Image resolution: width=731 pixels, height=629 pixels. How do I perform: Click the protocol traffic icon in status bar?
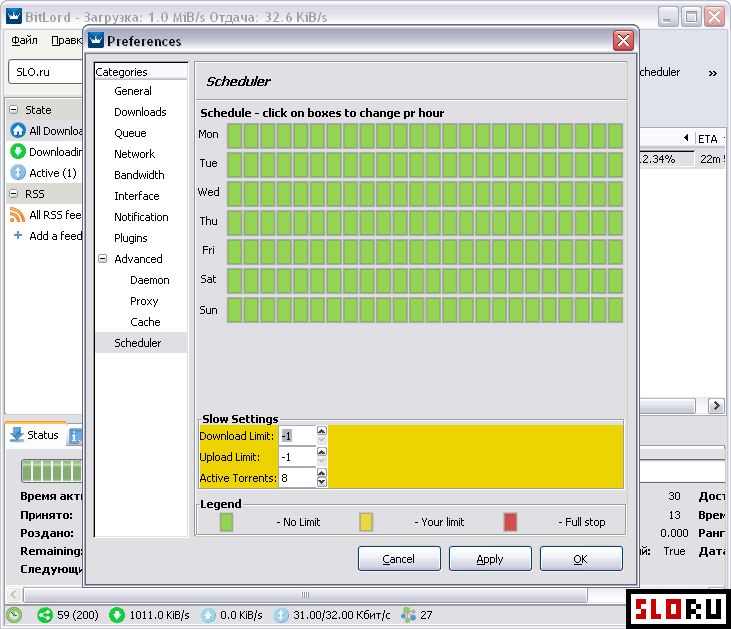281,615
